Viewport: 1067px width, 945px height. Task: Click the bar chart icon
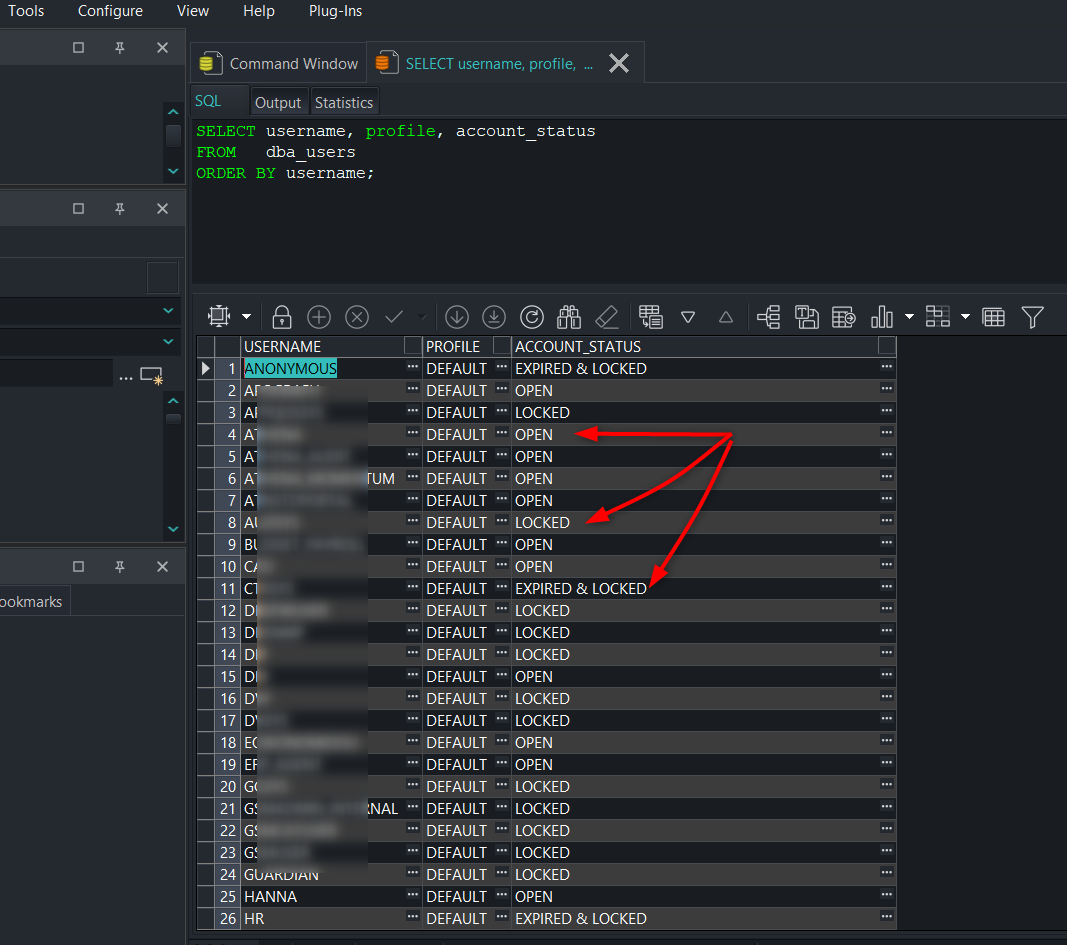[x=881, y=317]
